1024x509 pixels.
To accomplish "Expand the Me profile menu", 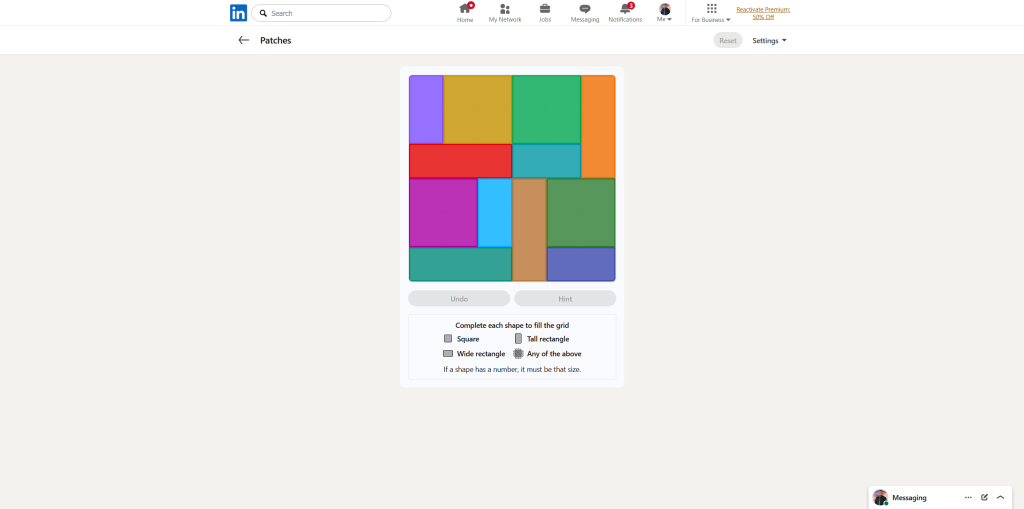I will [x=665, y=13].
